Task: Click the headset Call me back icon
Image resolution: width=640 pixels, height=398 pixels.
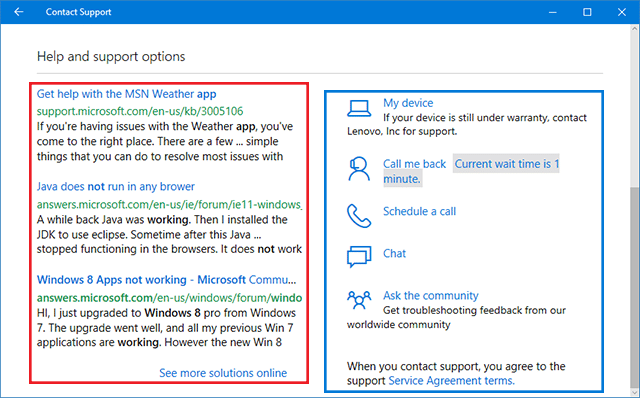Action: click(359, 169)
